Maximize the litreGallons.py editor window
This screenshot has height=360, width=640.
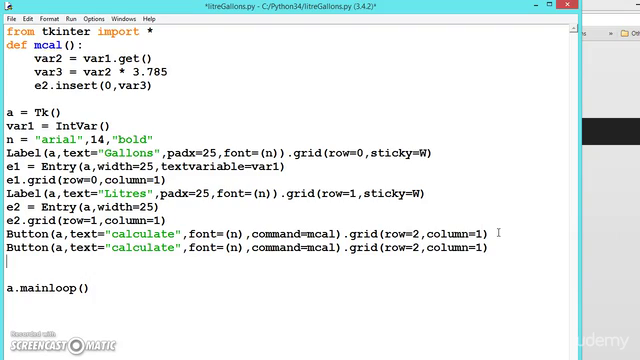coord(549,4)
